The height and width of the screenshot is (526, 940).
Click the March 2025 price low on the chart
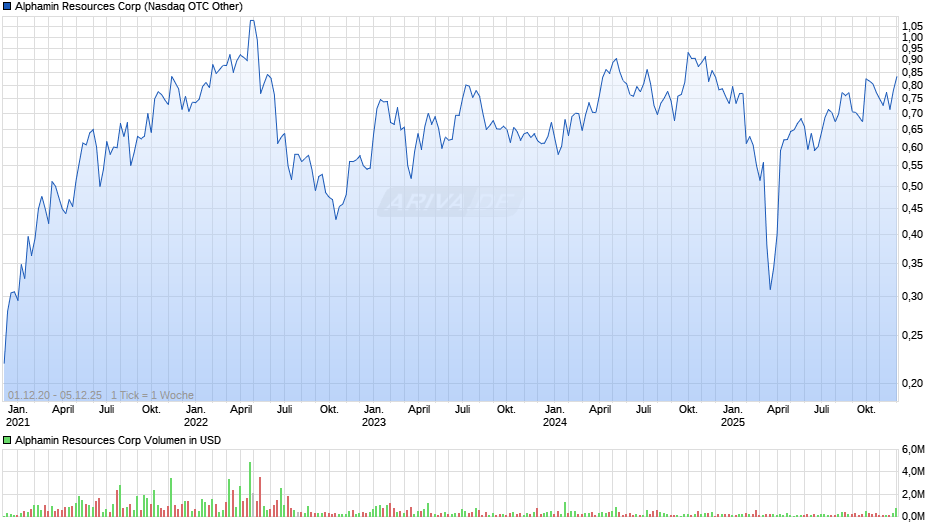770,290
